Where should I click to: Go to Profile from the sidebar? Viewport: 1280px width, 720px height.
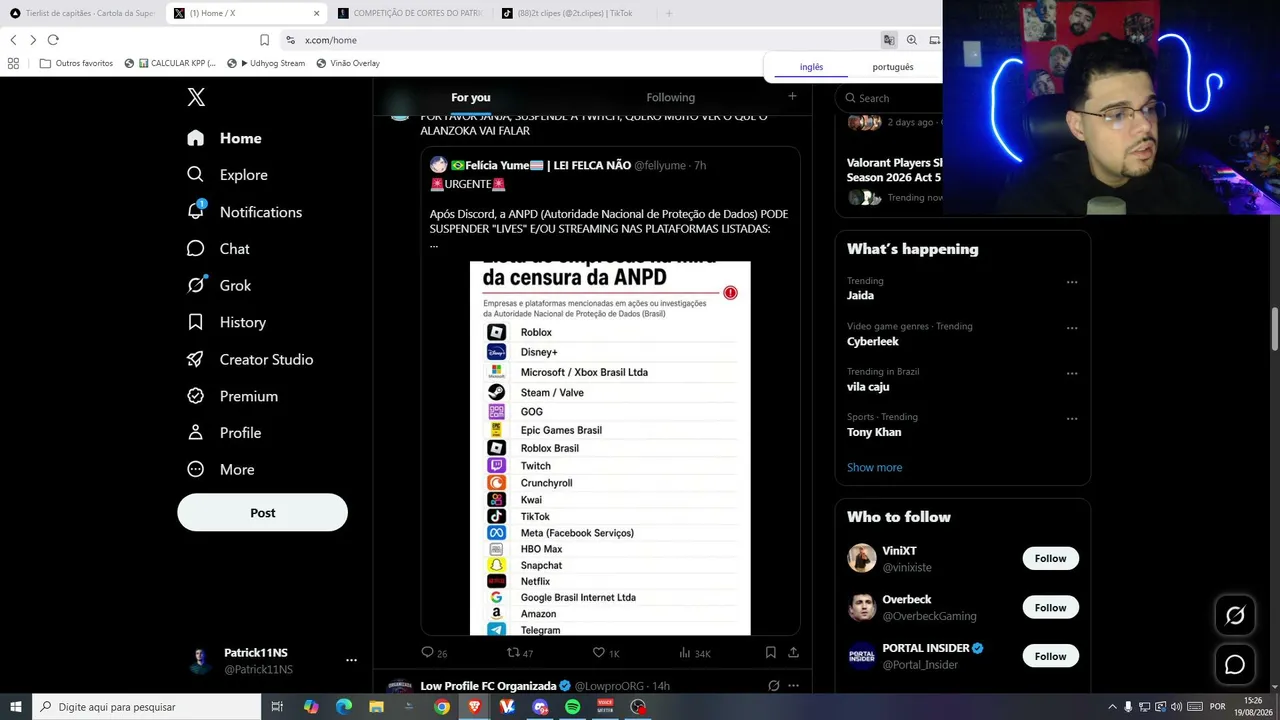coord(225,433)
